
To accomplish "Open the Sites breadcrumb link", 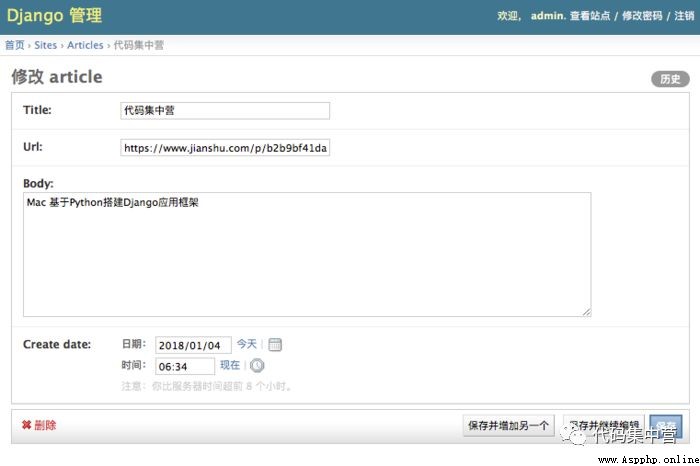I will pos(46,45).
